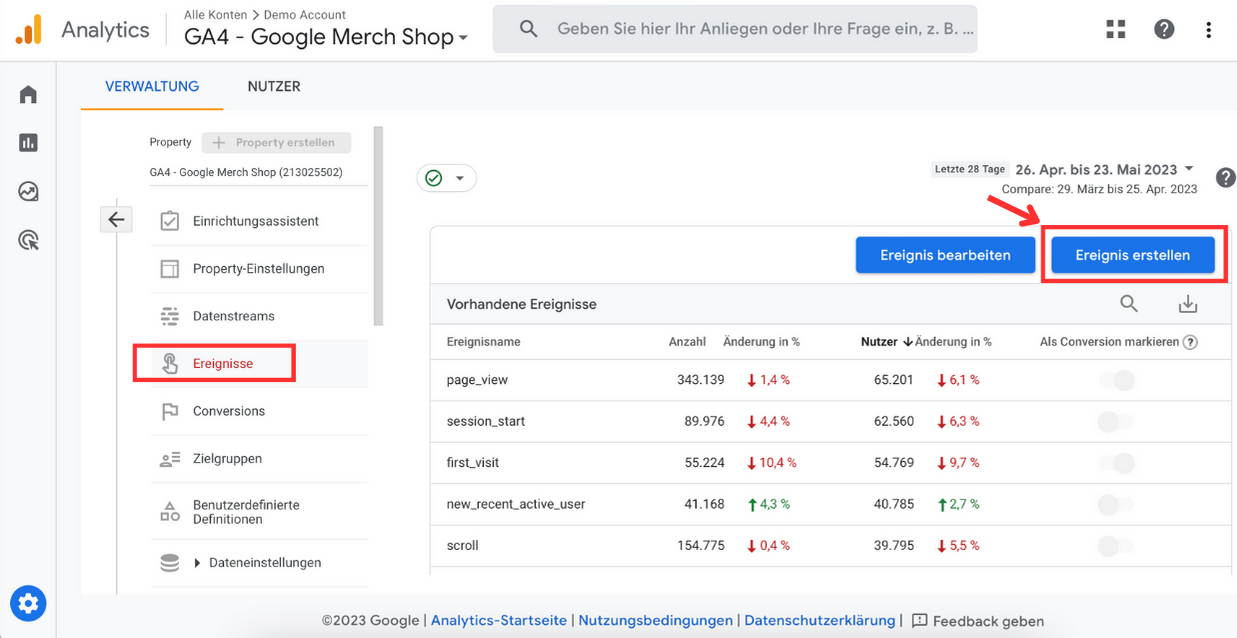Expand Dateneinstellungen submenu triangle
This screenshot has height=638, width=1237.
tap(197, 563)
